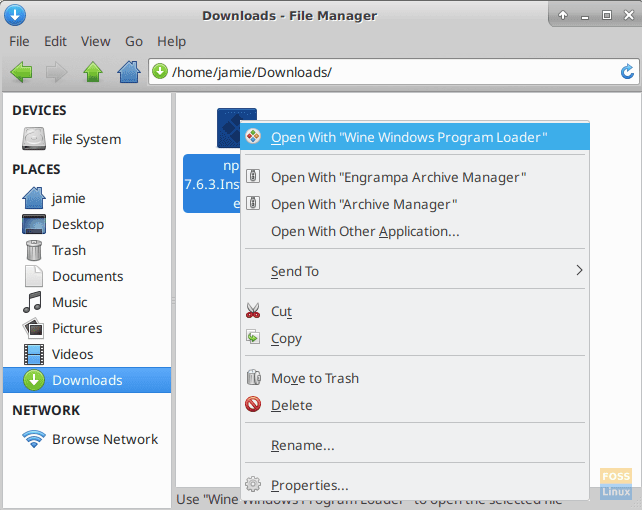The height and width of the screenshot is (510, 642).
Task: Click the Properties... menu text
Action: [x=310, y=485]
